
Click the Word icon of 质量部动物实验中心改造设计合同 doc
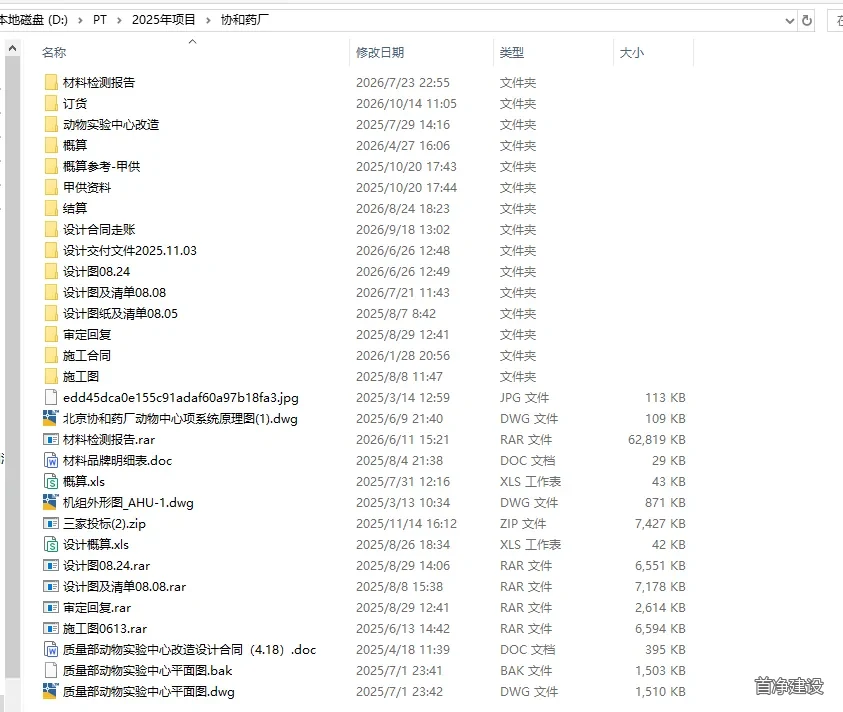point(51,649)
